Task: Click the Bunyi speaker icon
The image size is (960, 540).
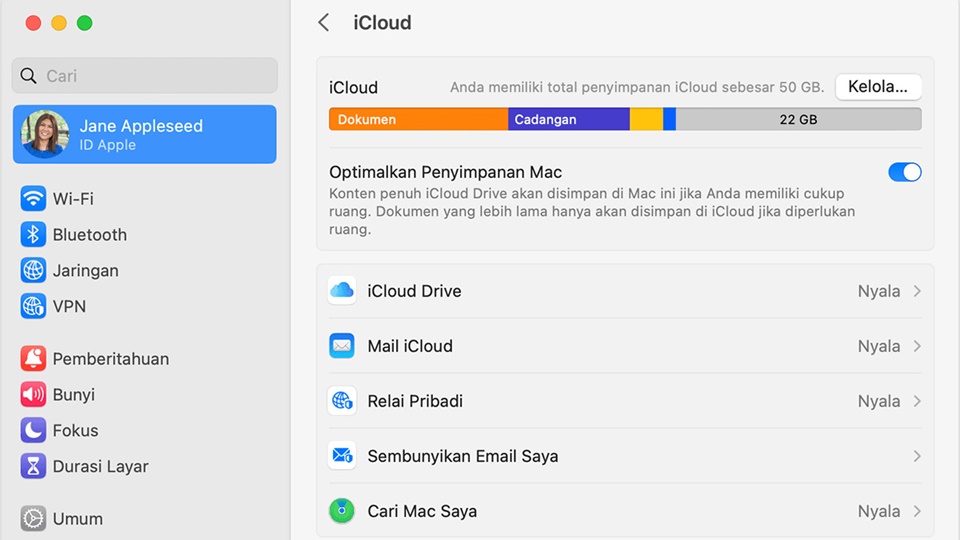Action: 33,394
